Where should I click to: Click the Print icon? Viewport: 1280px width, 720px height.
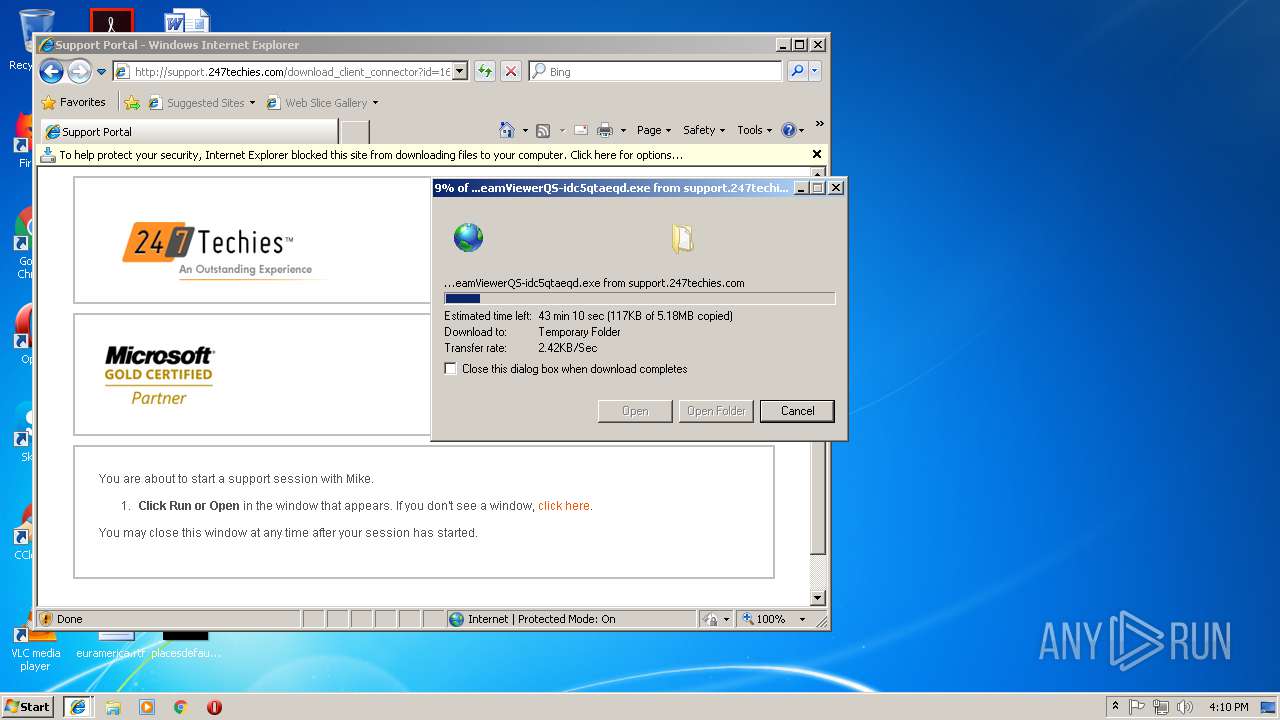(x=605, y=130)
